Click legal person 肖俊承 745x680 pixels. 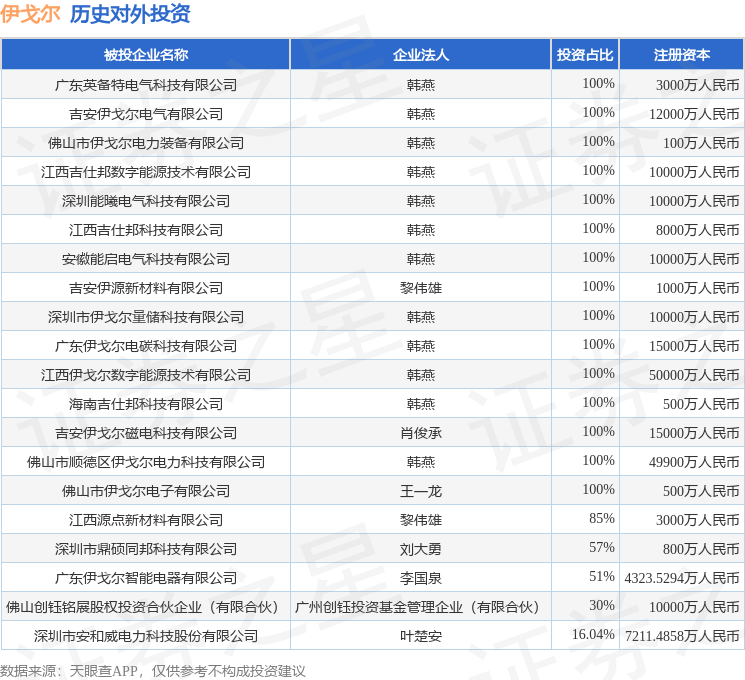pos(420,433)
